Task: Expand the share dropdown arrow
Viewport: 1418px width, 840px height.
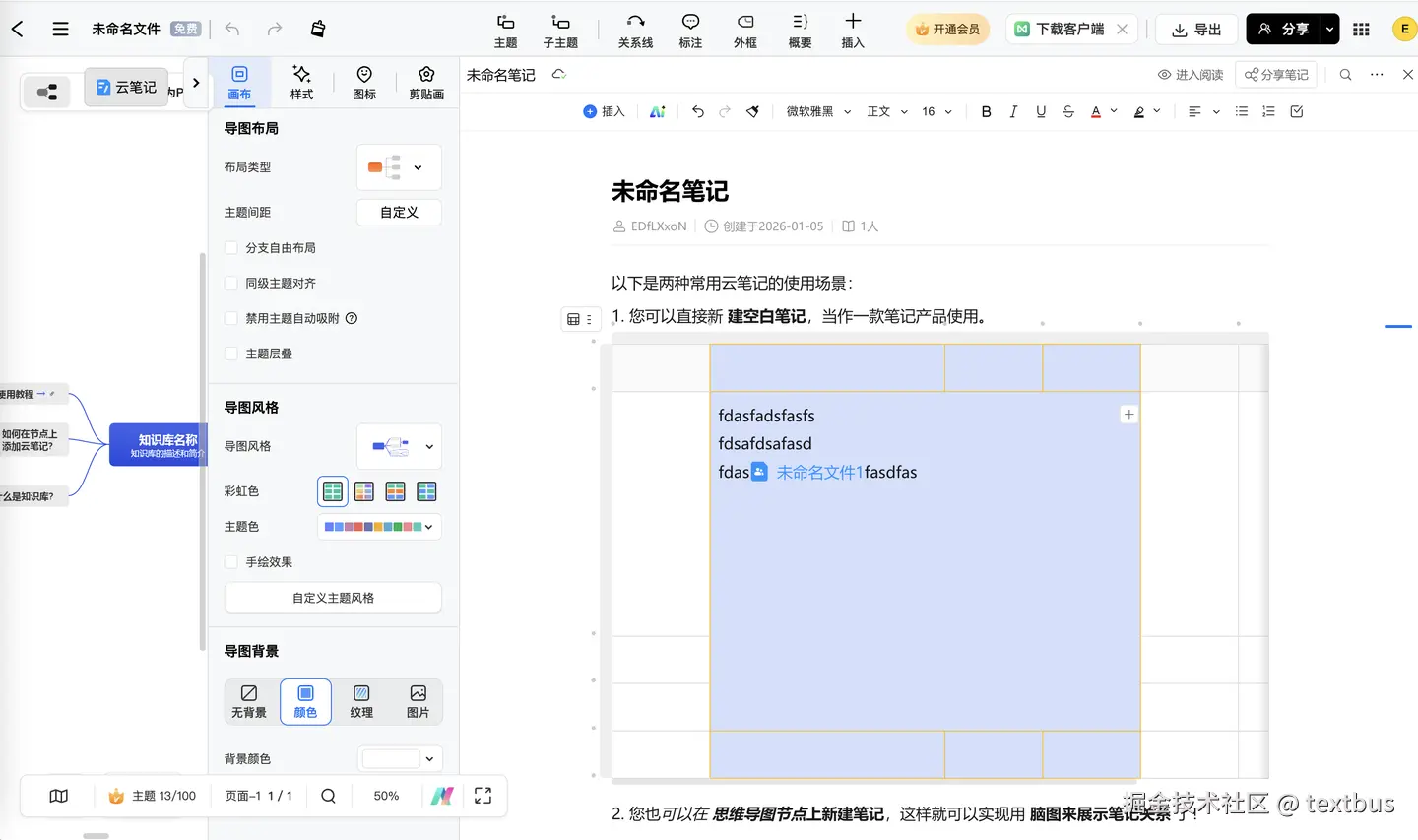Action: [1329, 30]
